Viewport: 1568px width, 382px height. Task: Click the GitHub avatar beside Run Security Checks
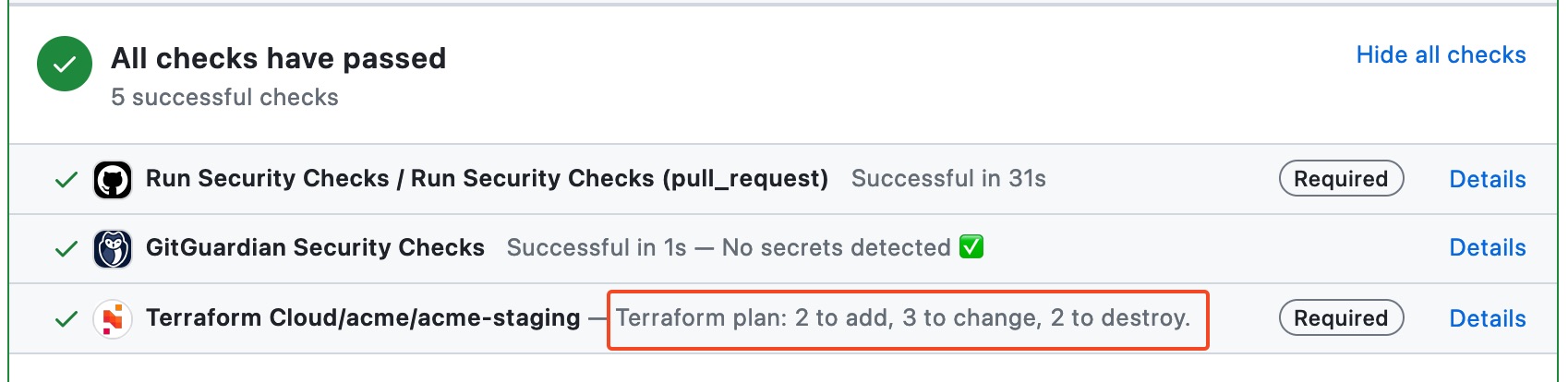[x=113, y=179]
